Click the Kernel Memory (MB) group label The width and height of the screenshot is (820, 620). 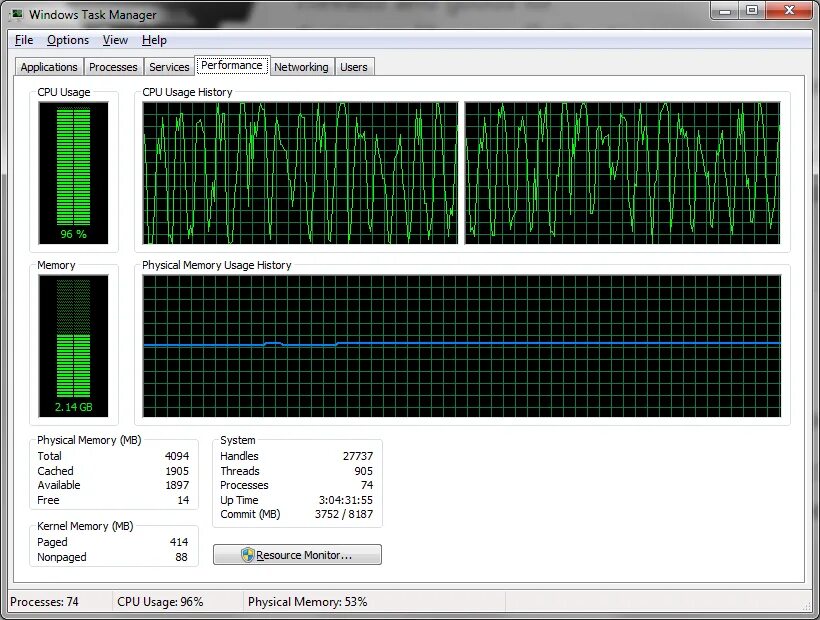click(x=85, y=526)
